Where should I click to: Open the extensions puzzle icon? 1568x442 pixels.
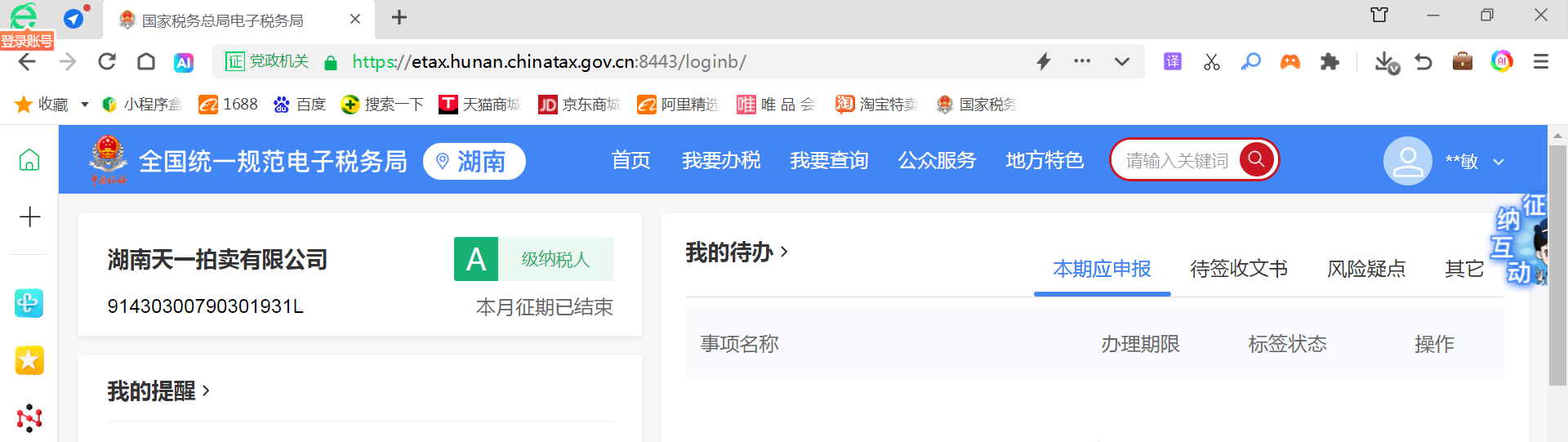pos(1330,62)
